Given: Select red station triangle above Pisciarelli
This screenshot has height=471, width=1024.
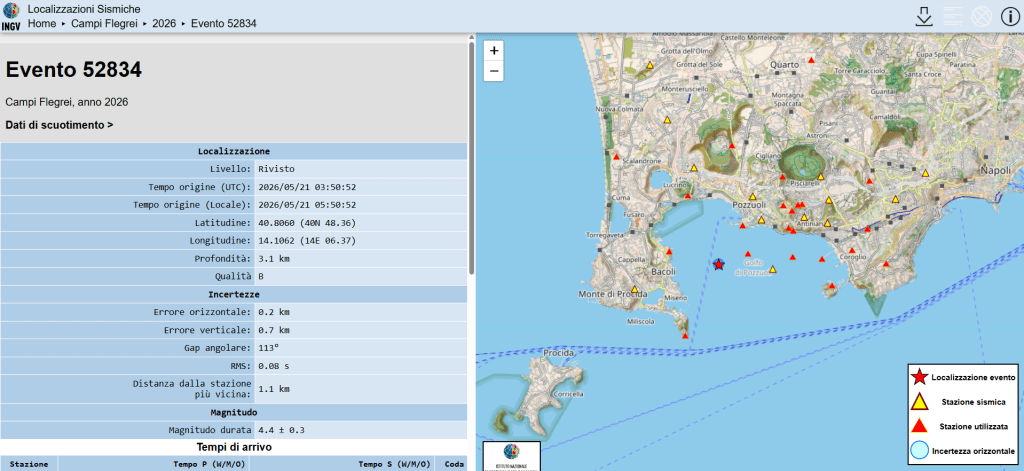Looking at the screenshot, I should pos(782,176).
